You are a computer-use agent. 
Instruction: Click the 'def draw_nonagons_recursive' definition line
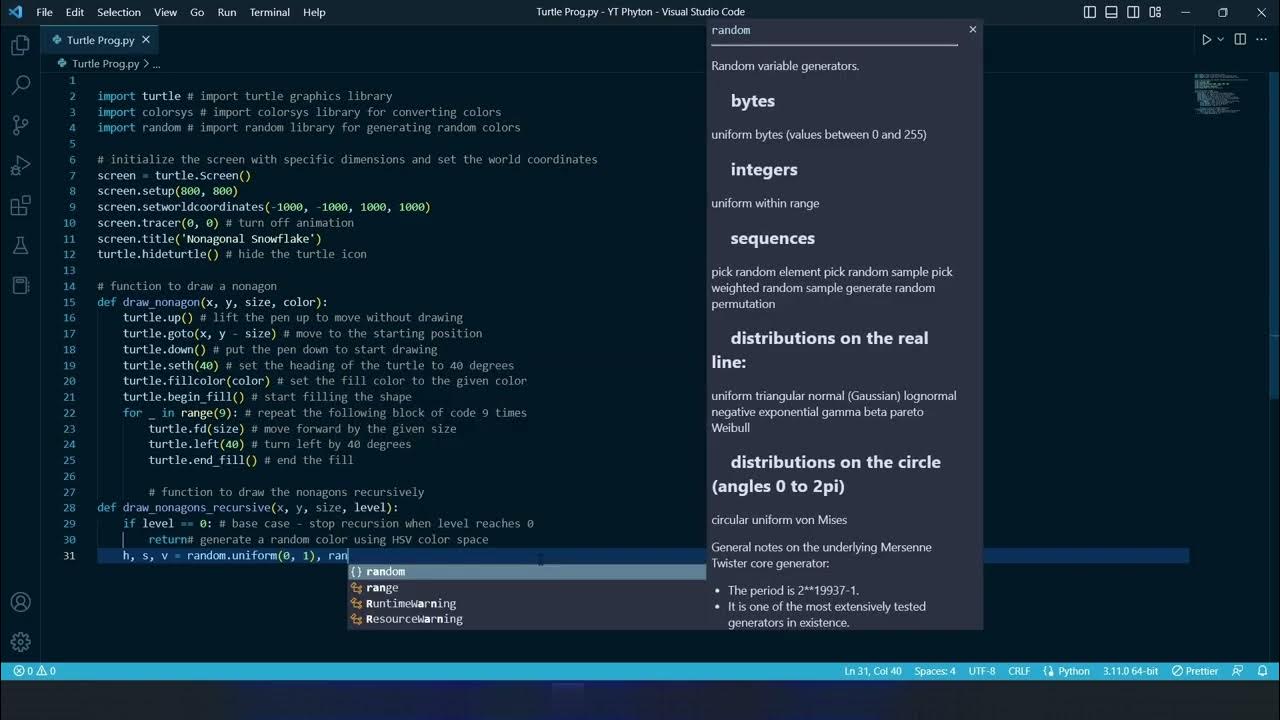[247, 508]
